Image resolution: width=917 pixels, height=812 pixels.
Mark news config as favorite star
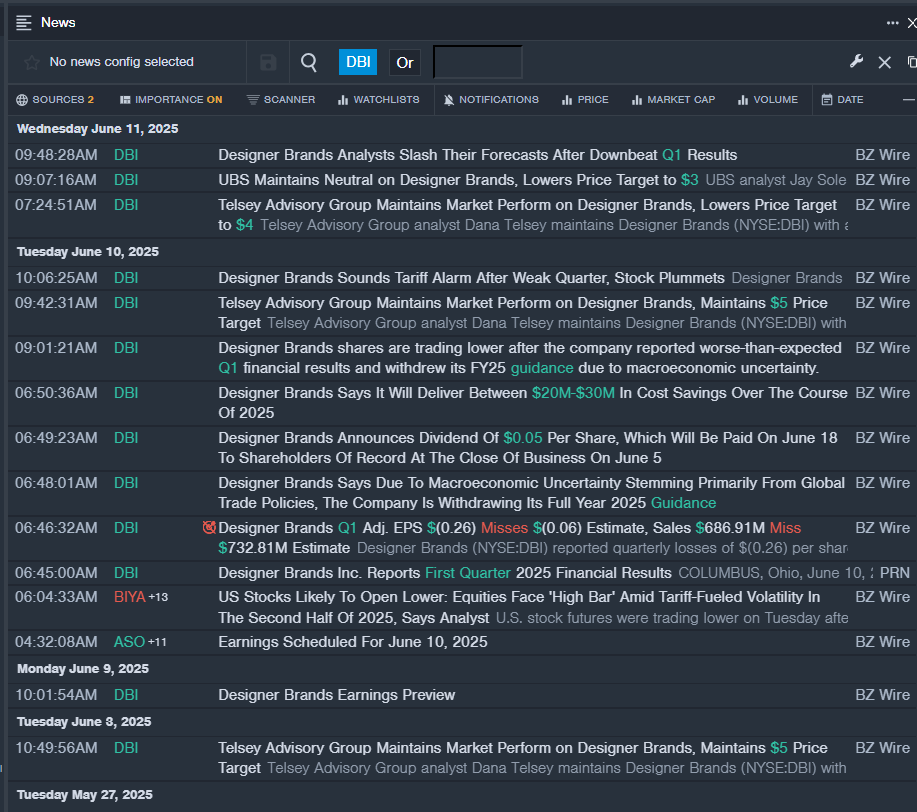pos(32,62)
